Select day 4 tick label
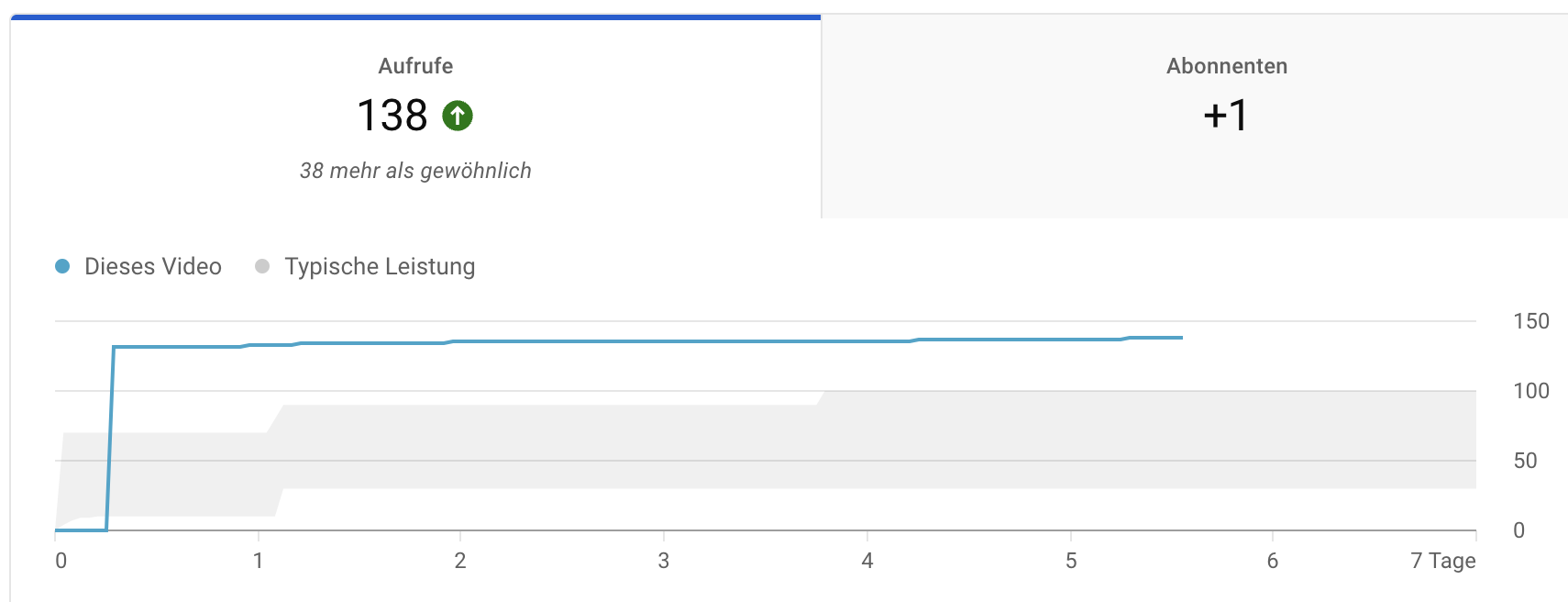The height and width of the screenshot is (602, 1568). tap(867, 561)
